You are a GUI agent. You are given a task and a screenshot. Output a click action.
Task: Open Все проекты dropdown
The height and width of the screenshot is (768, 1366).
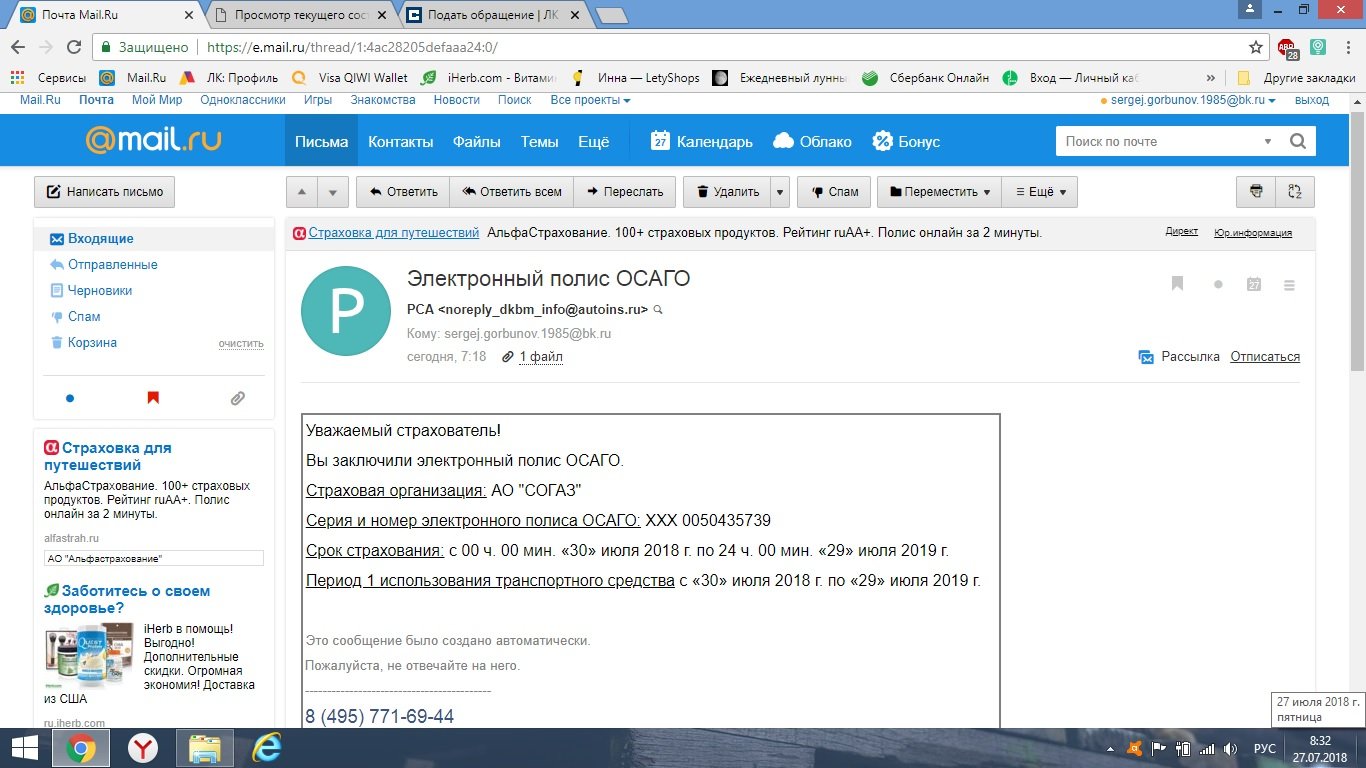591,100
